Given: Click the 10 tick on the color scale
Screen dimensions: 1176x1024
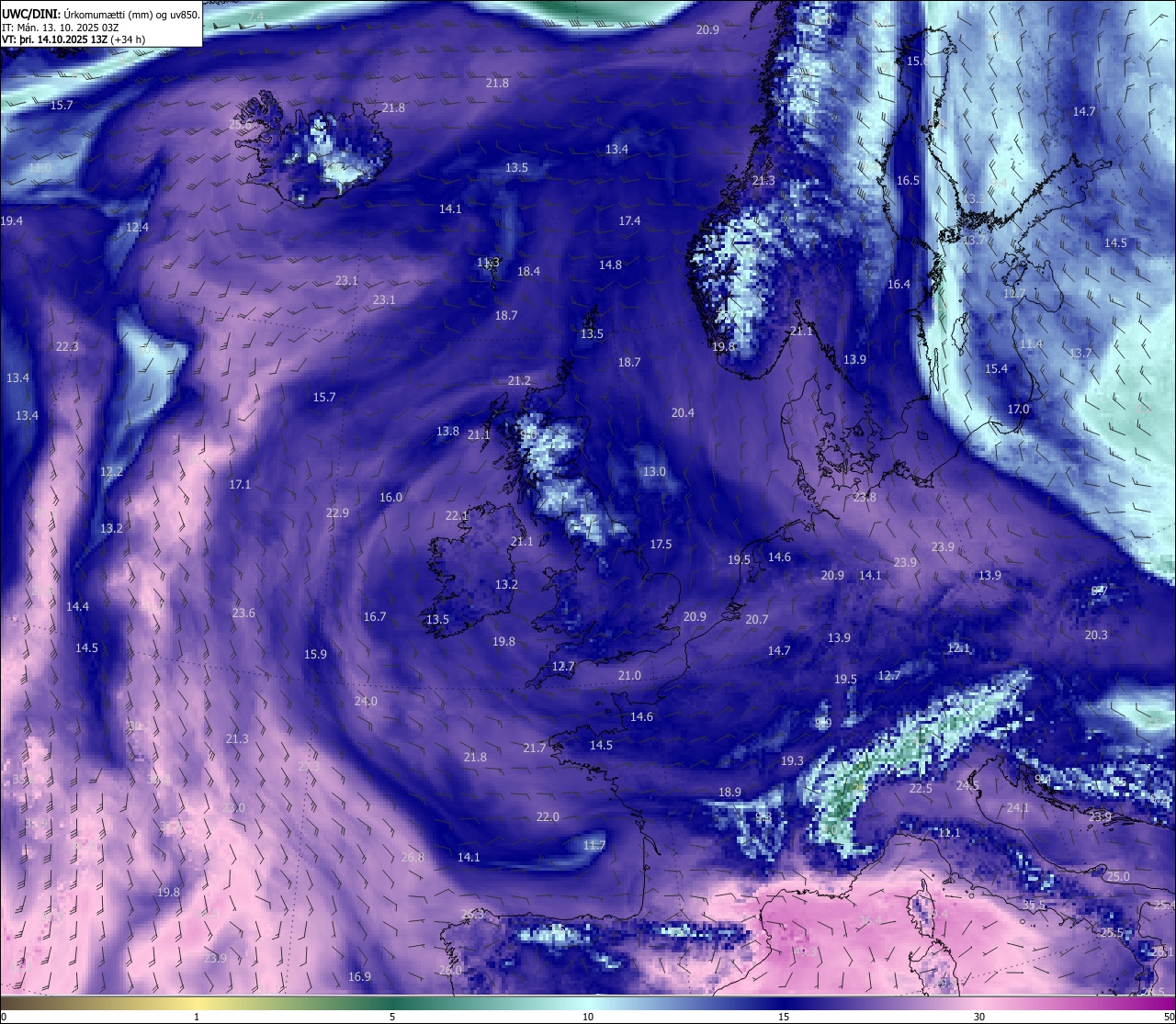Looking at the screenshot, I should click(588, 1017).
